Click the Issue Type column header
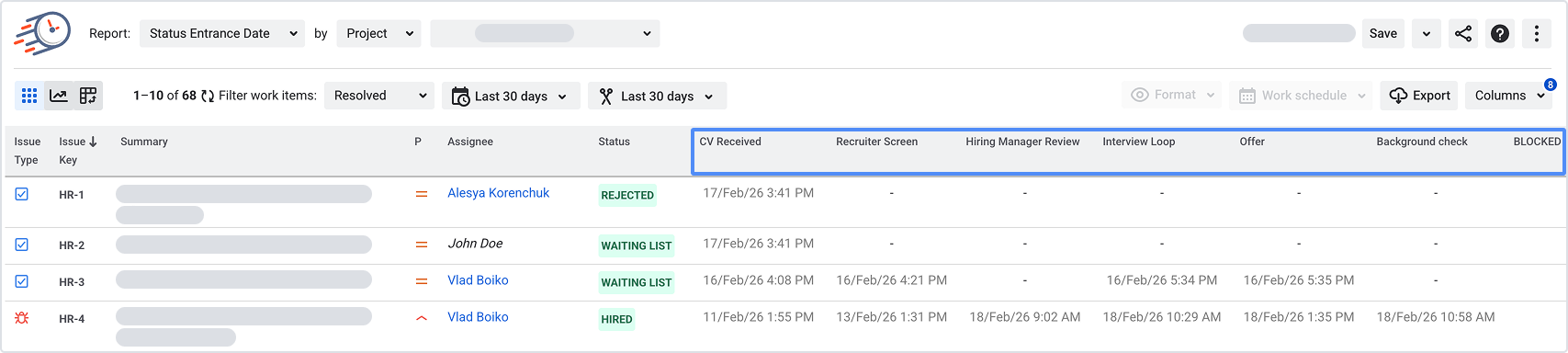Image resolution: width=1568 pixels, height=353 pixels. coord(28,151)
